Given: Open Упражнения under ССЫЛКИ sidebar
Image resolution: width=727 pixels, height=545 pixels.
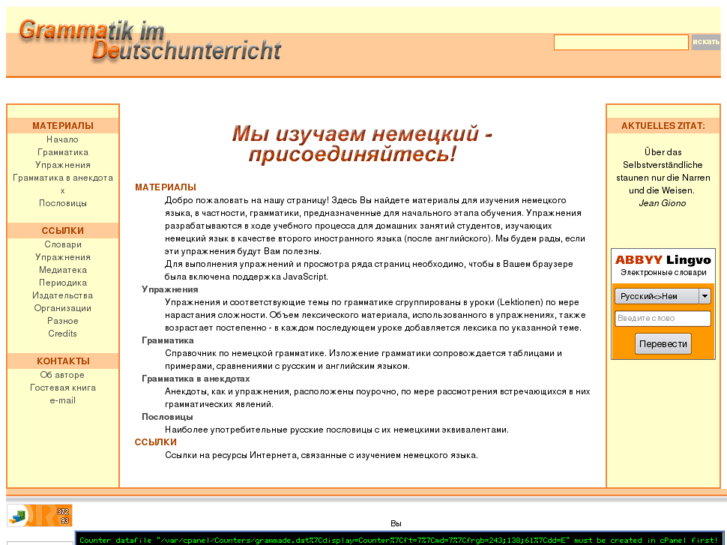Looking at the screenshot, I should pyautogui.click(x=63, y=257).
